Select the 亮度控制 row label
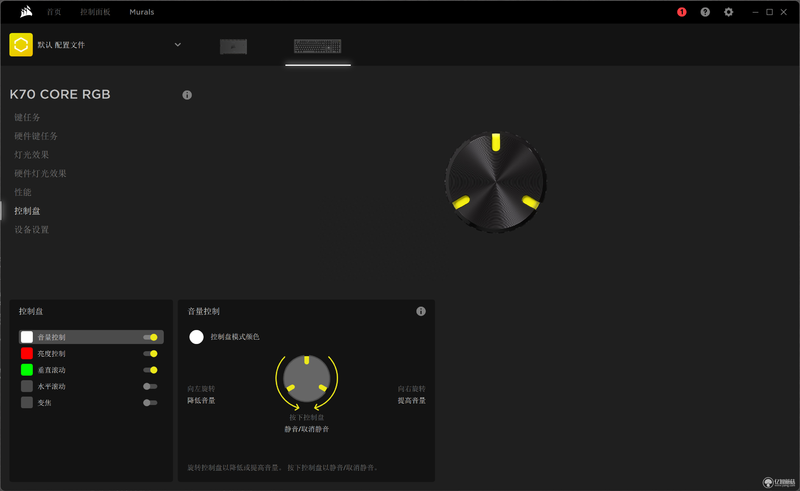800x491 pixels. click(x=52, y=354)
